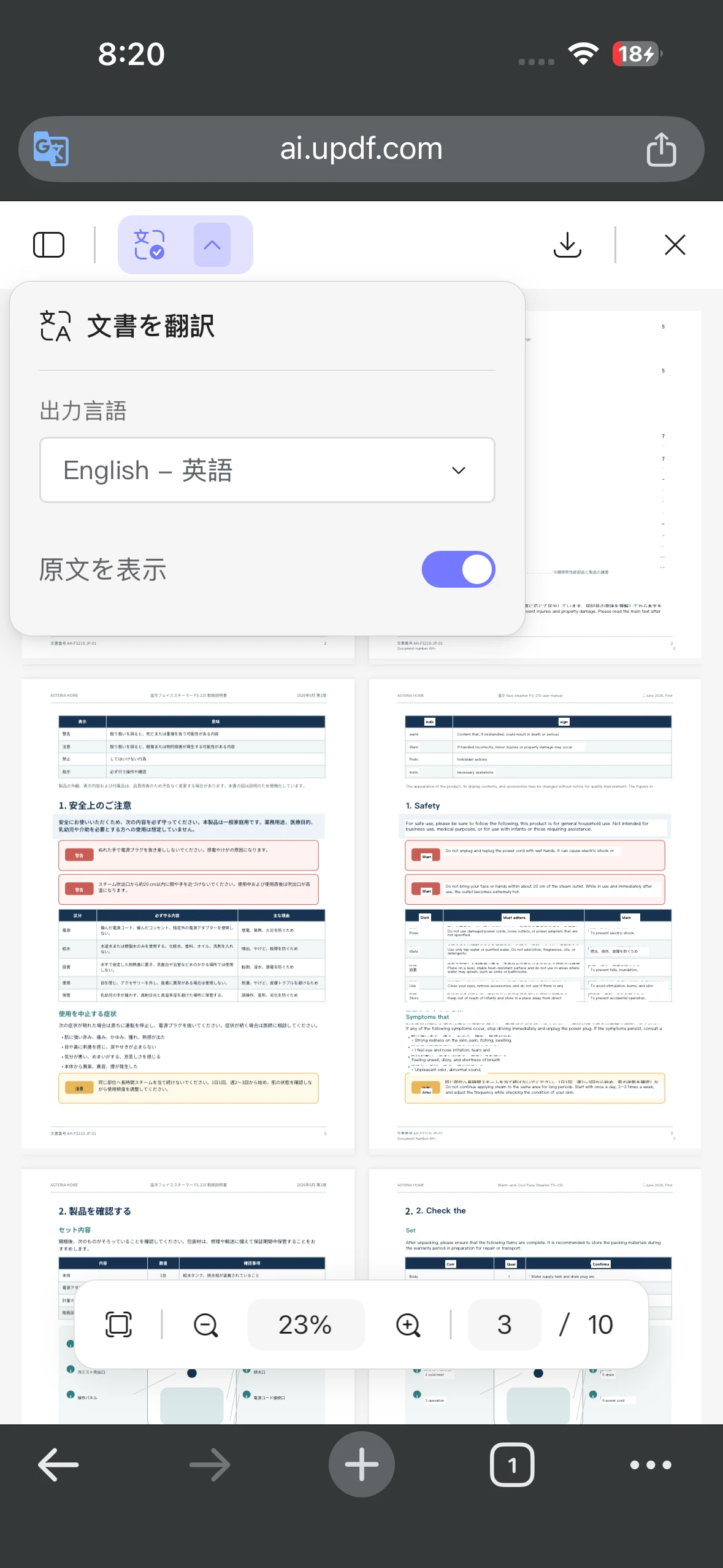Select the Japanese page 3 thumbnail
Viewport: 723px width, 1568px height.
(188, 913)
